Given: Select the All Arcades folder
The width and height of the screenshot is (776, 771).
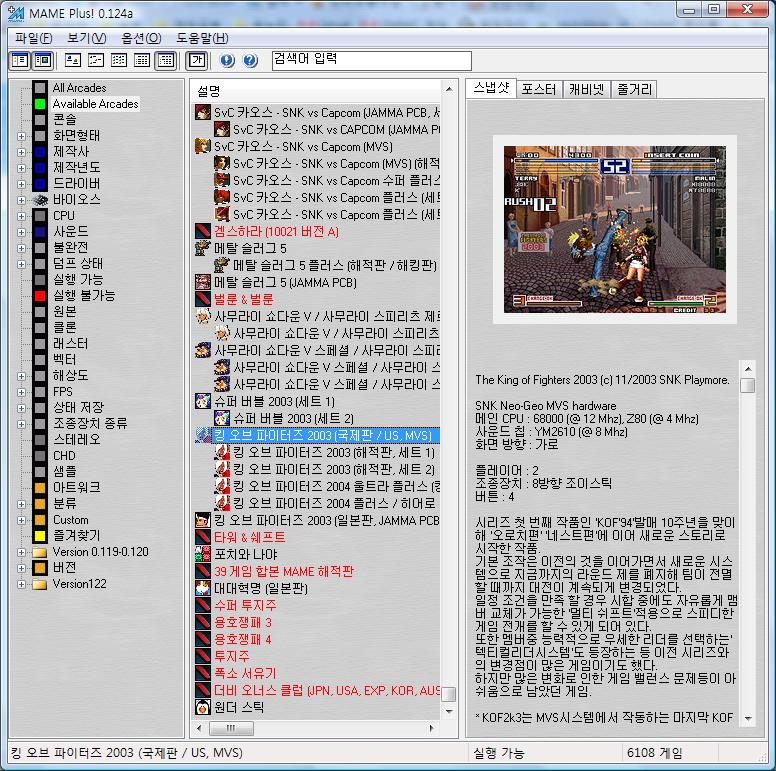Looking at the screenshot, I should point(79,88).
